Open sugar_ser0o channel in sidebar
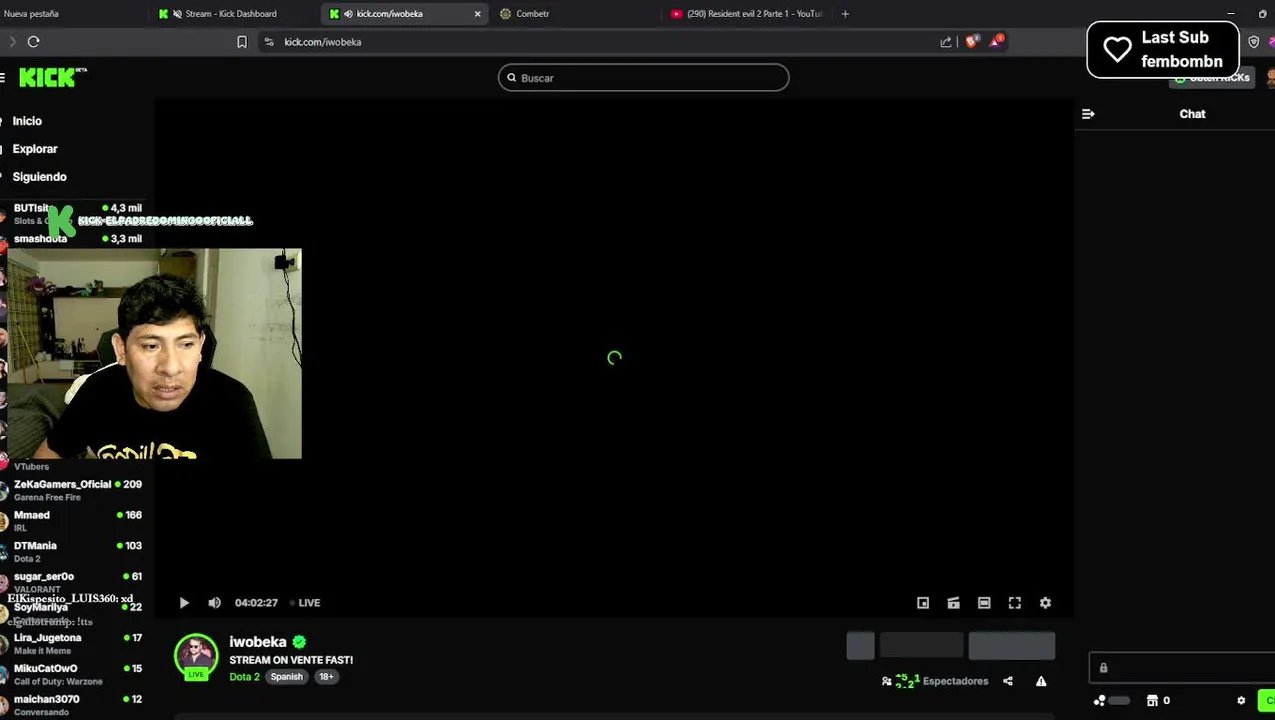The width and height of the screenshot is (1275, 720). (x=72, y=582)
